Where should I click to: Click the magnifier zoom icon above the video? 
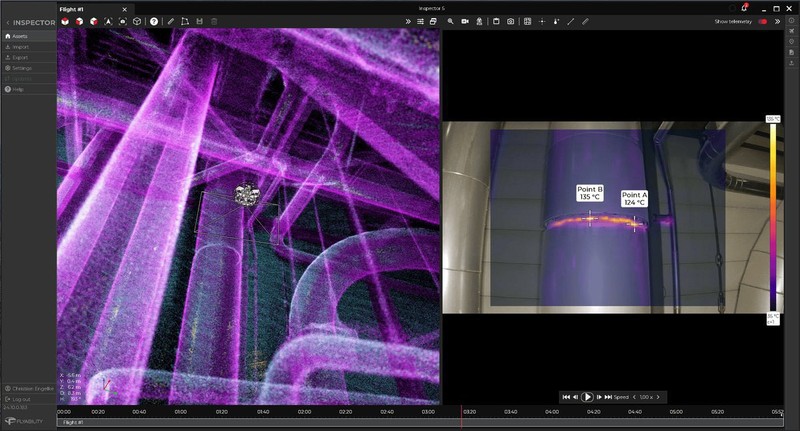[451, 21]
